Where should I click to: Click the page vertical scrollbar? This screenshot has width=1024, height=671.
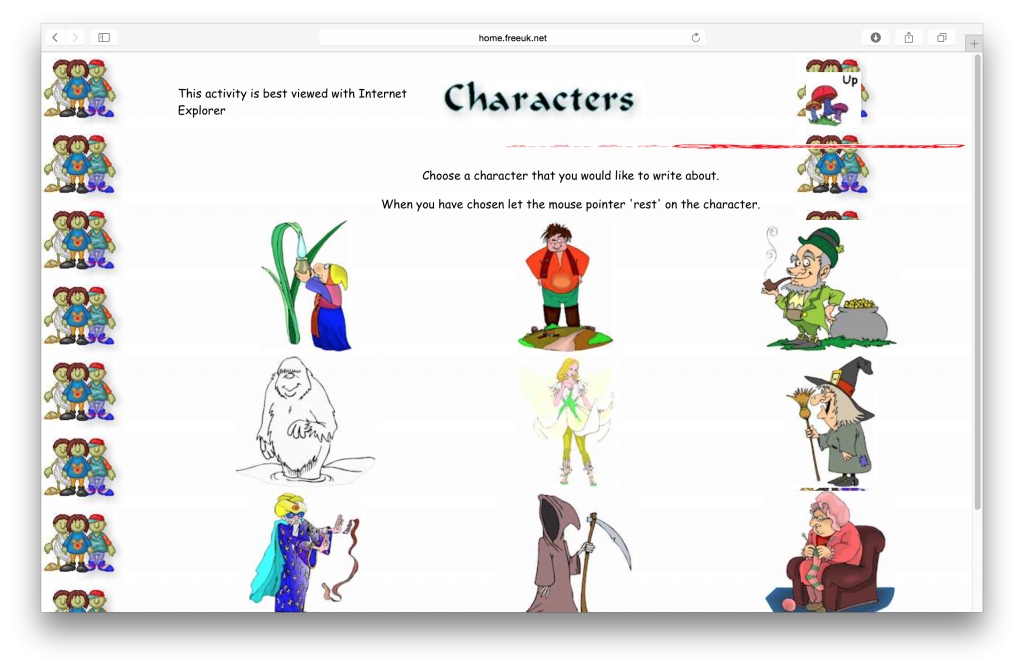pyautogui.click(x=978, y=281)
